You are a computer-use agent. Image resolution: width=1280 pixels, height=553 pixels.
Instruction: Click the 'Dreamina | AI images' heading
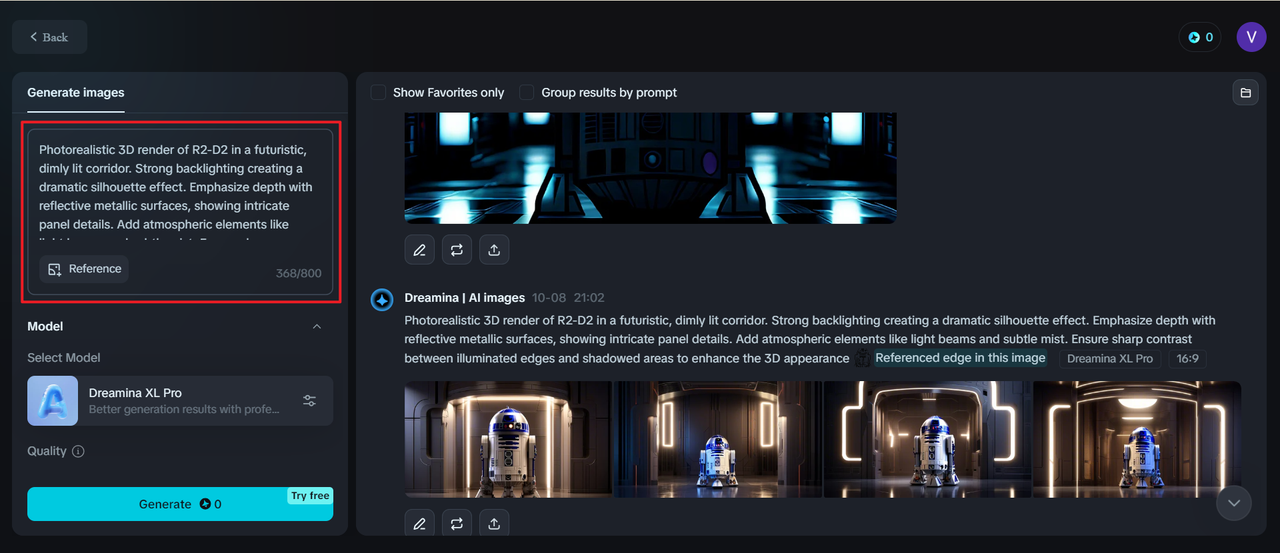pos(464,298)
